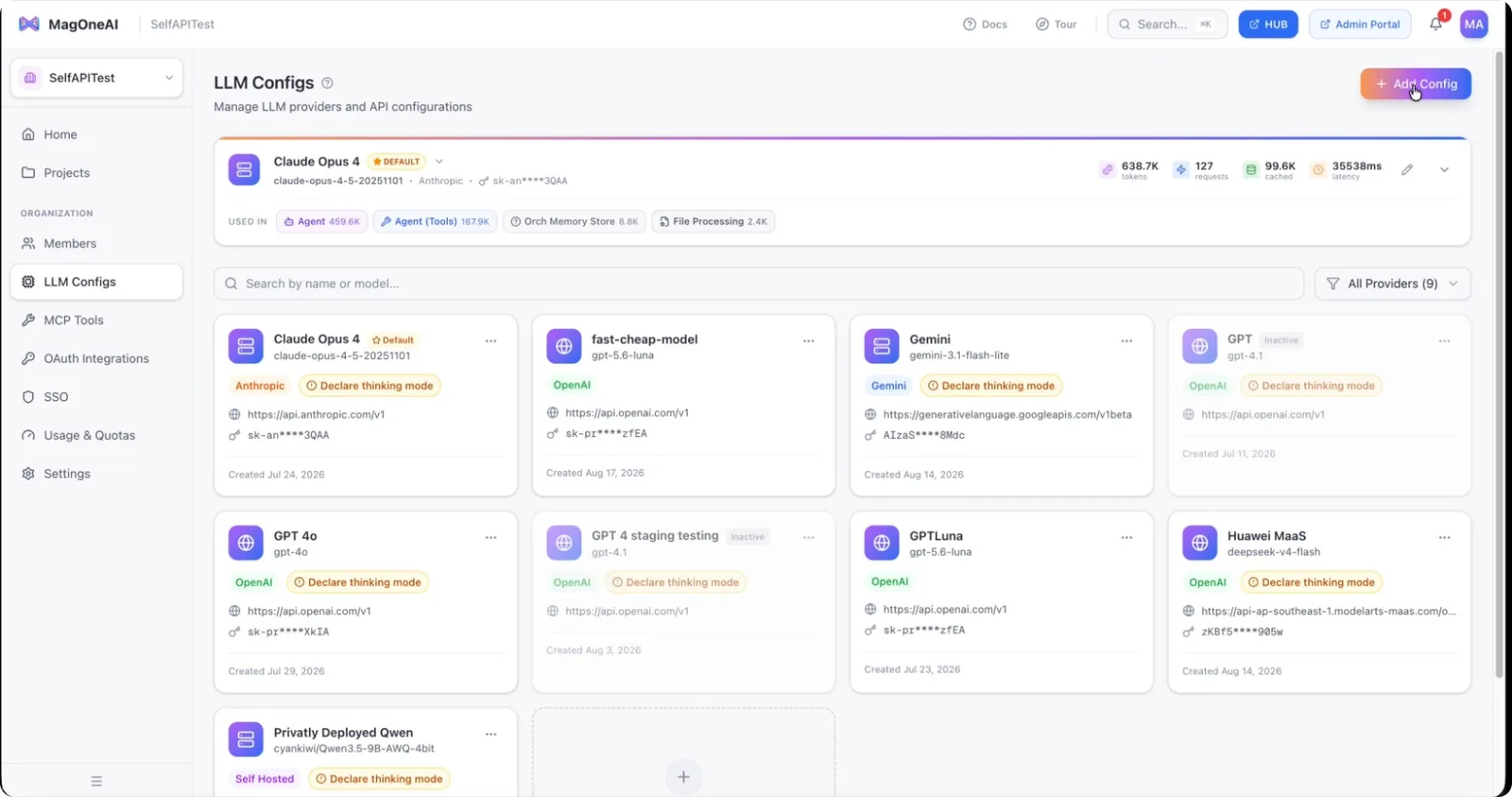The height and width of the screenshot is (797, 1512).
Task: Click the File Processing usage chip
Action: point(713,221)
